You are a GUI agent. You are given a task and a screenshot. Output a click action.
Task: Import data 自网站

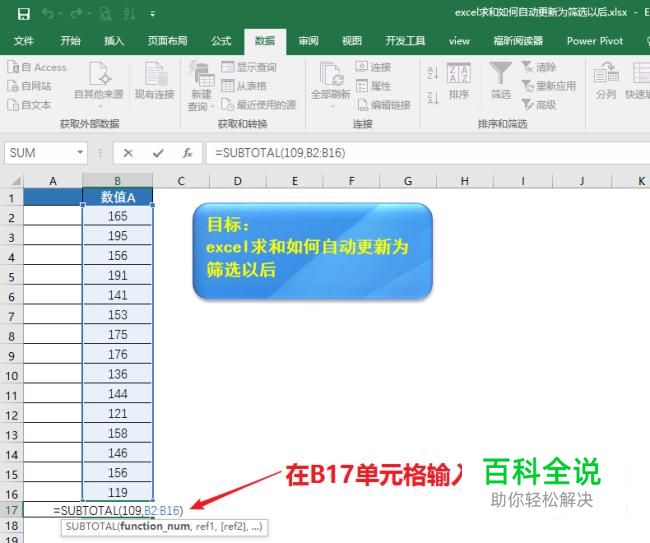tap(29, 86)
